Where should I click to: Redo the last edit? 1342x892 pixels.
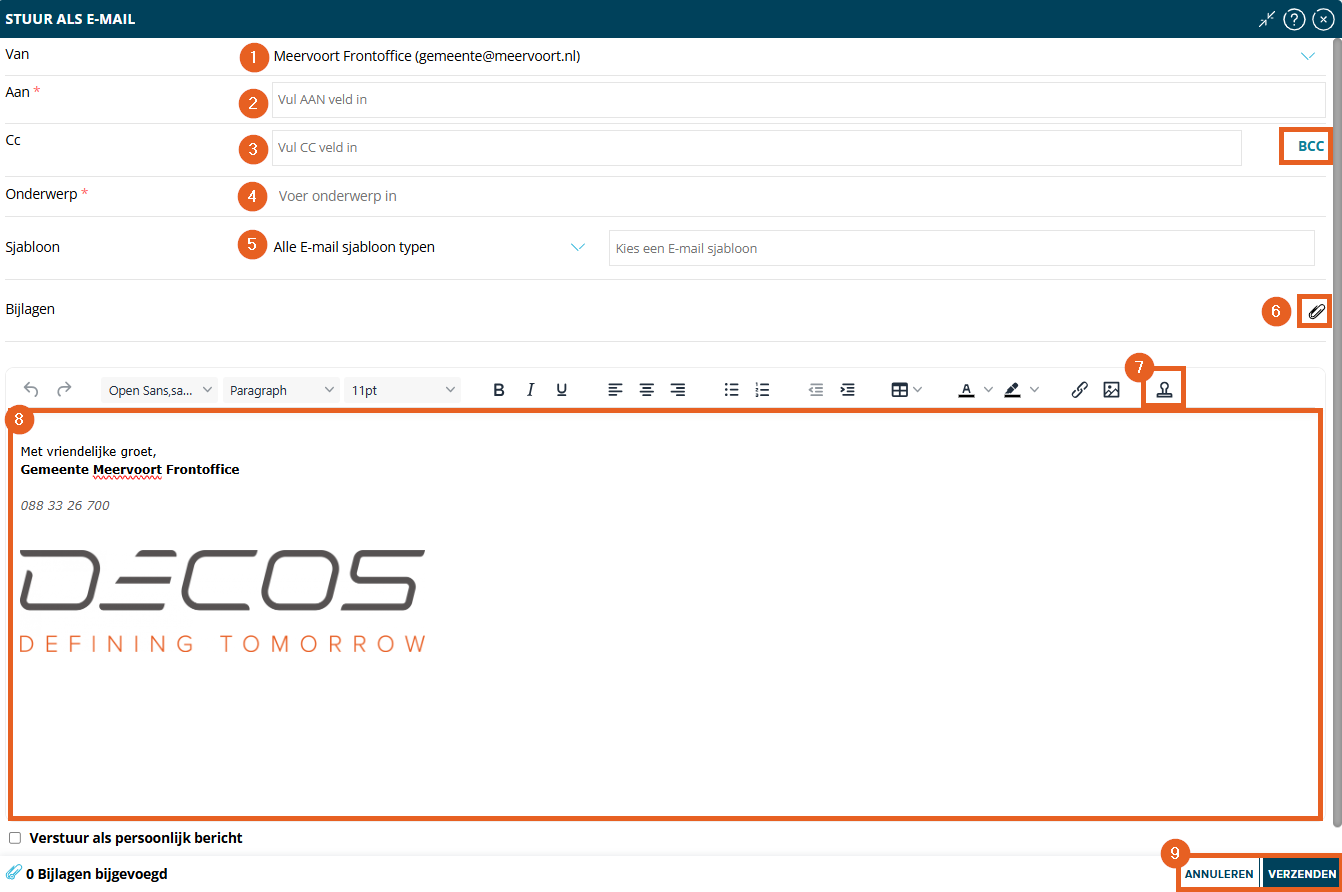click(64, 390)
